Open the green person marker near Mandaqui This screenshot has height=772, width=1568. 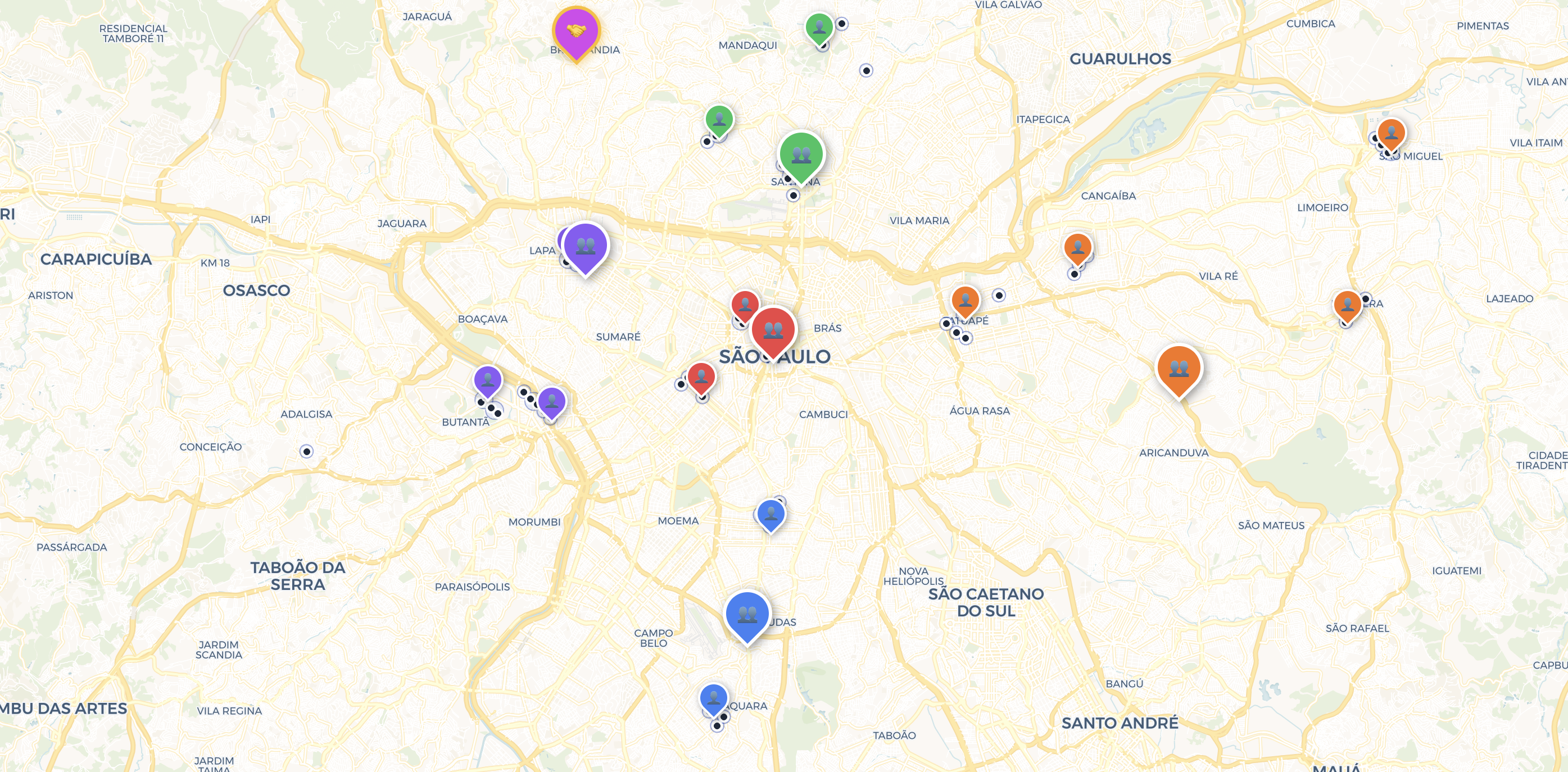click(x=819, y=28)
